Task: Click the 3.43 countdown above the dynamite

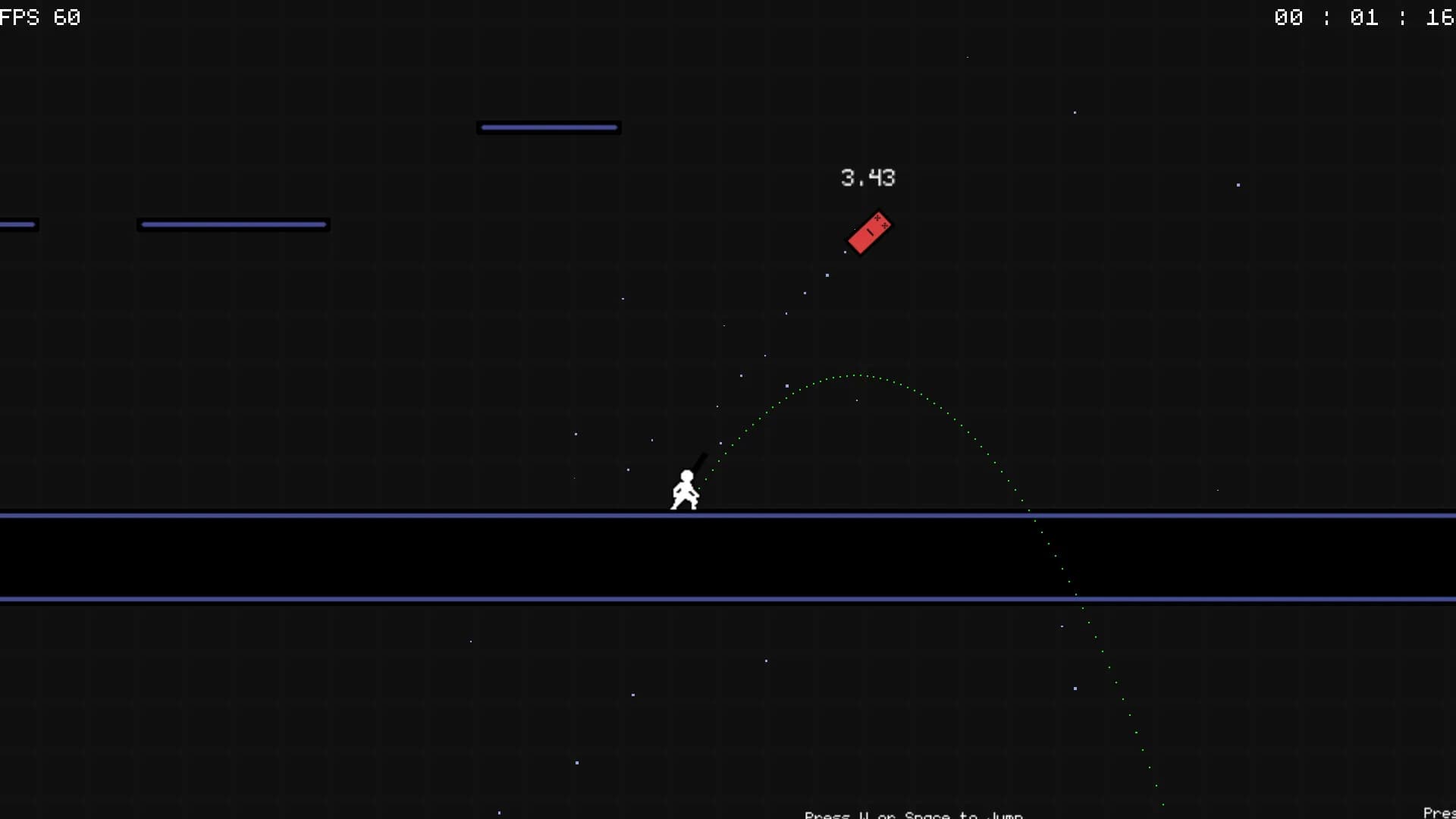Action: point(868,177)
